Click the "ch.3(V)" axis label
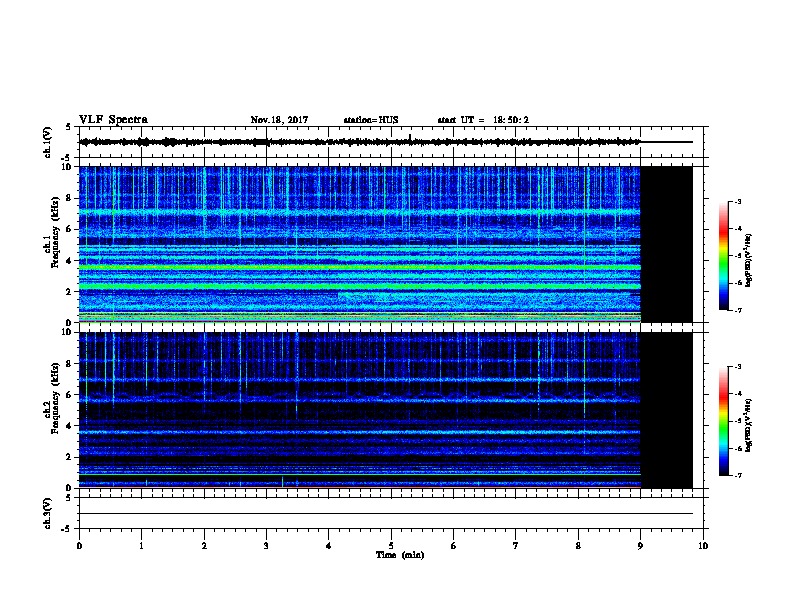 (x=47, y=513)
